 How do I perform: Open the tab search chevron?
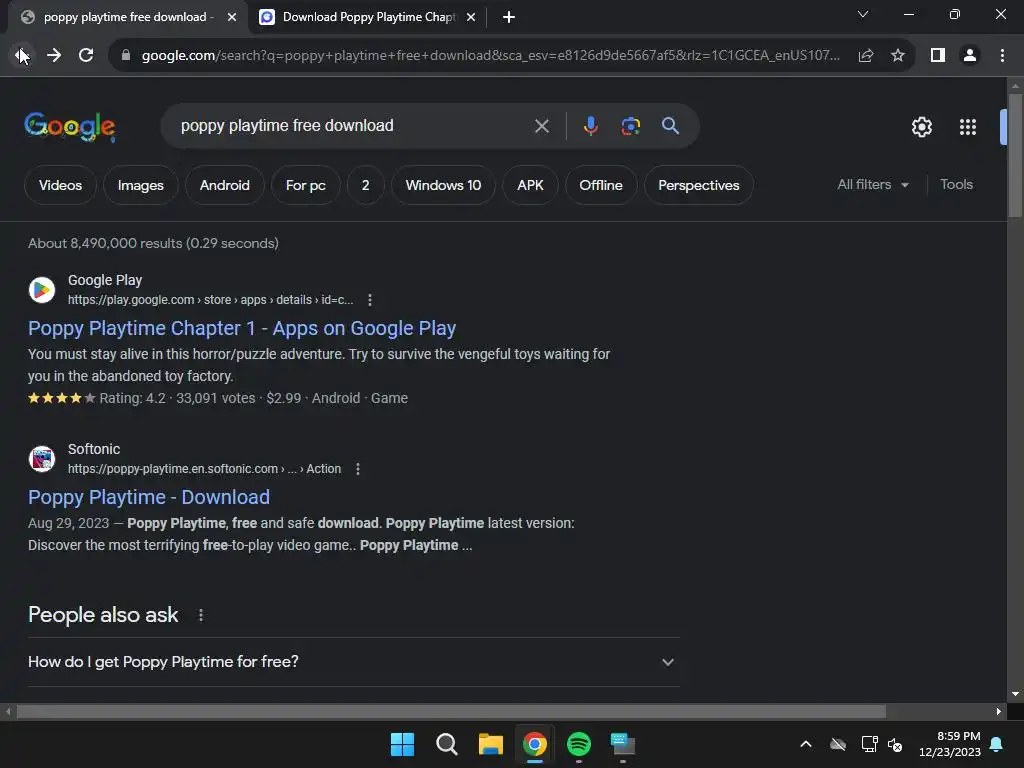pos(863,14)
